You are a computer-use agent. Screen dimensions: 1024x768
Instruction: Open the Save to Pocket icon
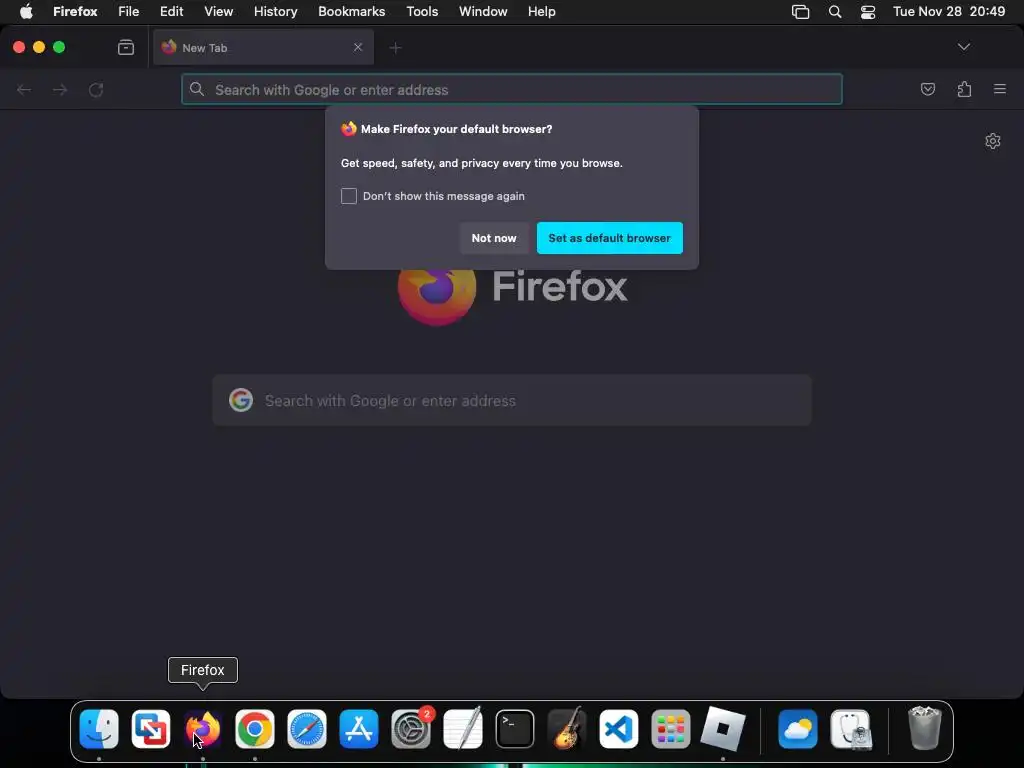coord(928,89)
